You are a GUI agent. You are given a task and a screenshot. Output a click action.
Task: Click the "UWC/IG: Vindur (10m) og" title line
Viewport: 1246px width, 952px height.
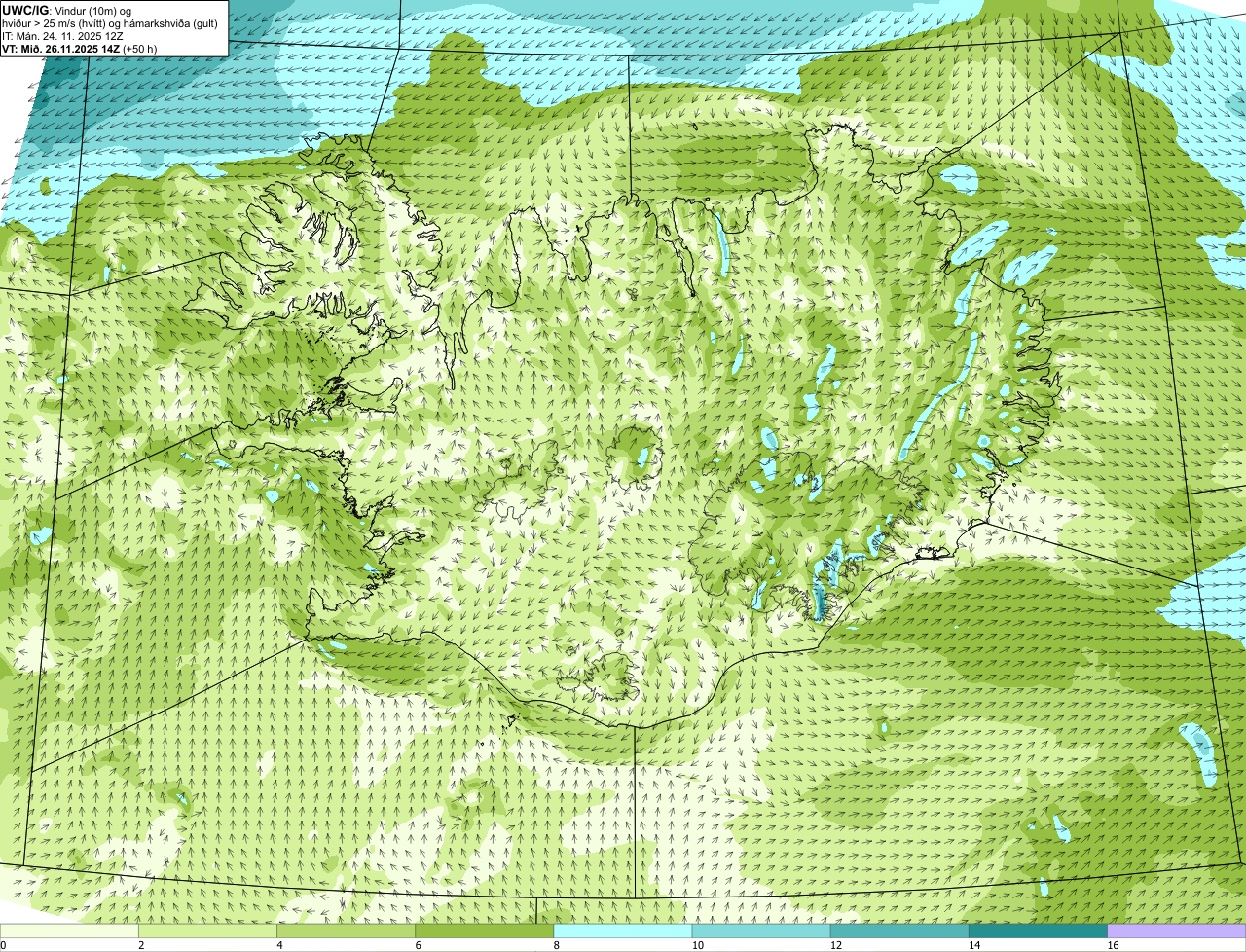[67, 10]
